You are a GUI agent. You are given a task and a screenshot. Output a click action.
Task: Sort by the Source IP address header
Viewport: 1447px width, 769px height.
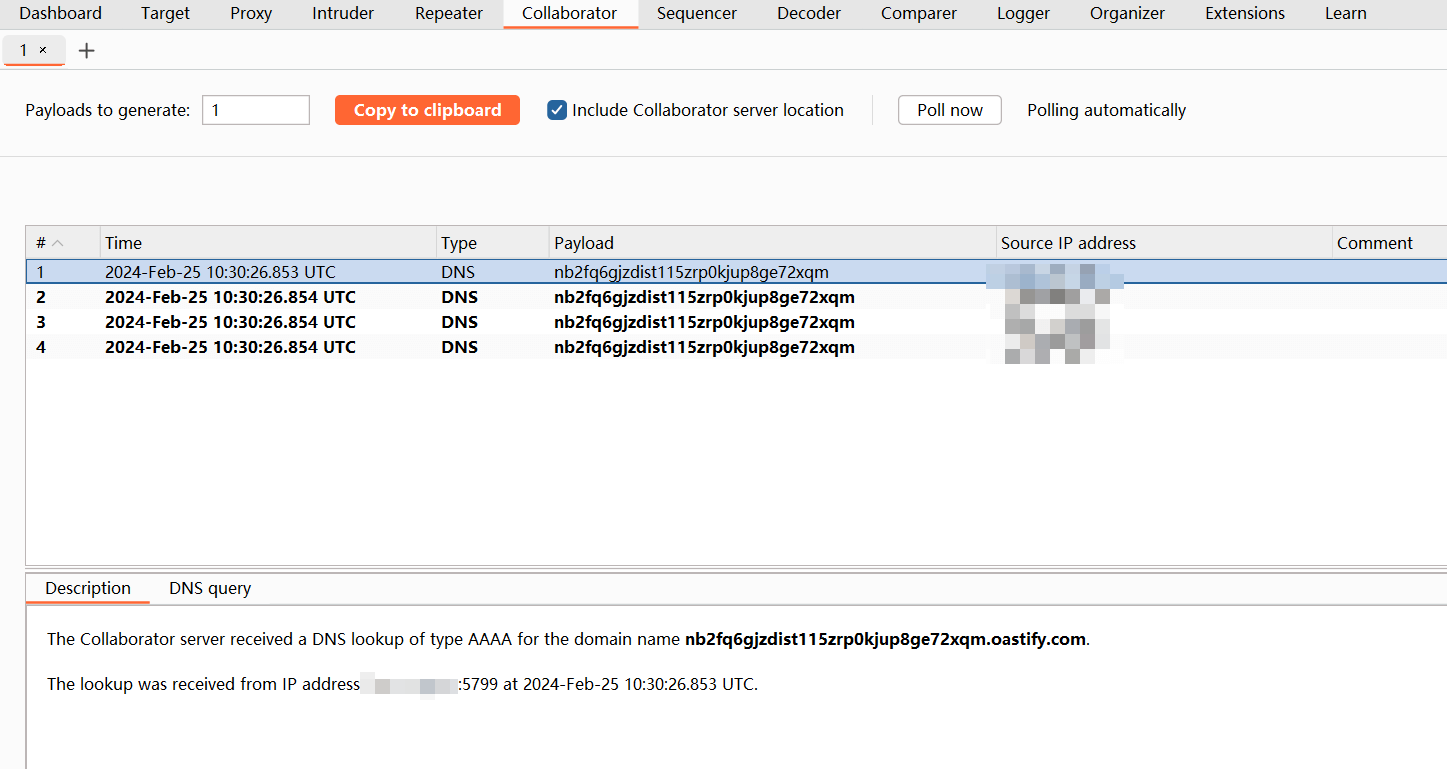(1164, 243)
